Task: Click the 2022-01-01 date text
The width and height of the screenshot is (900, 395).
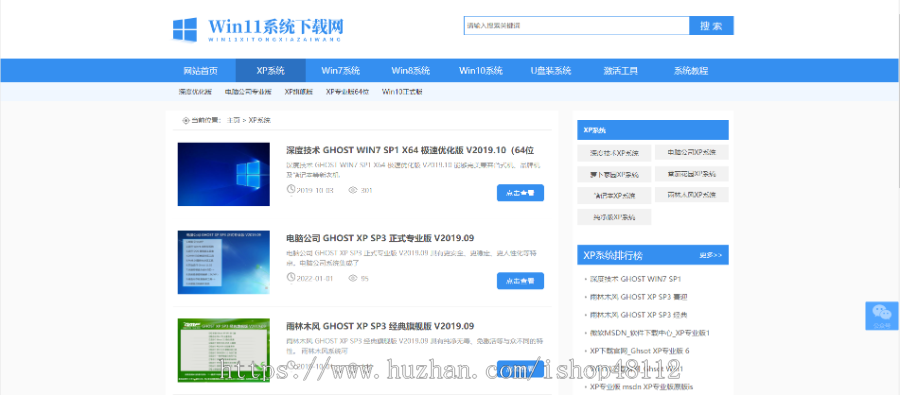Action: click(x=315, y=279)
